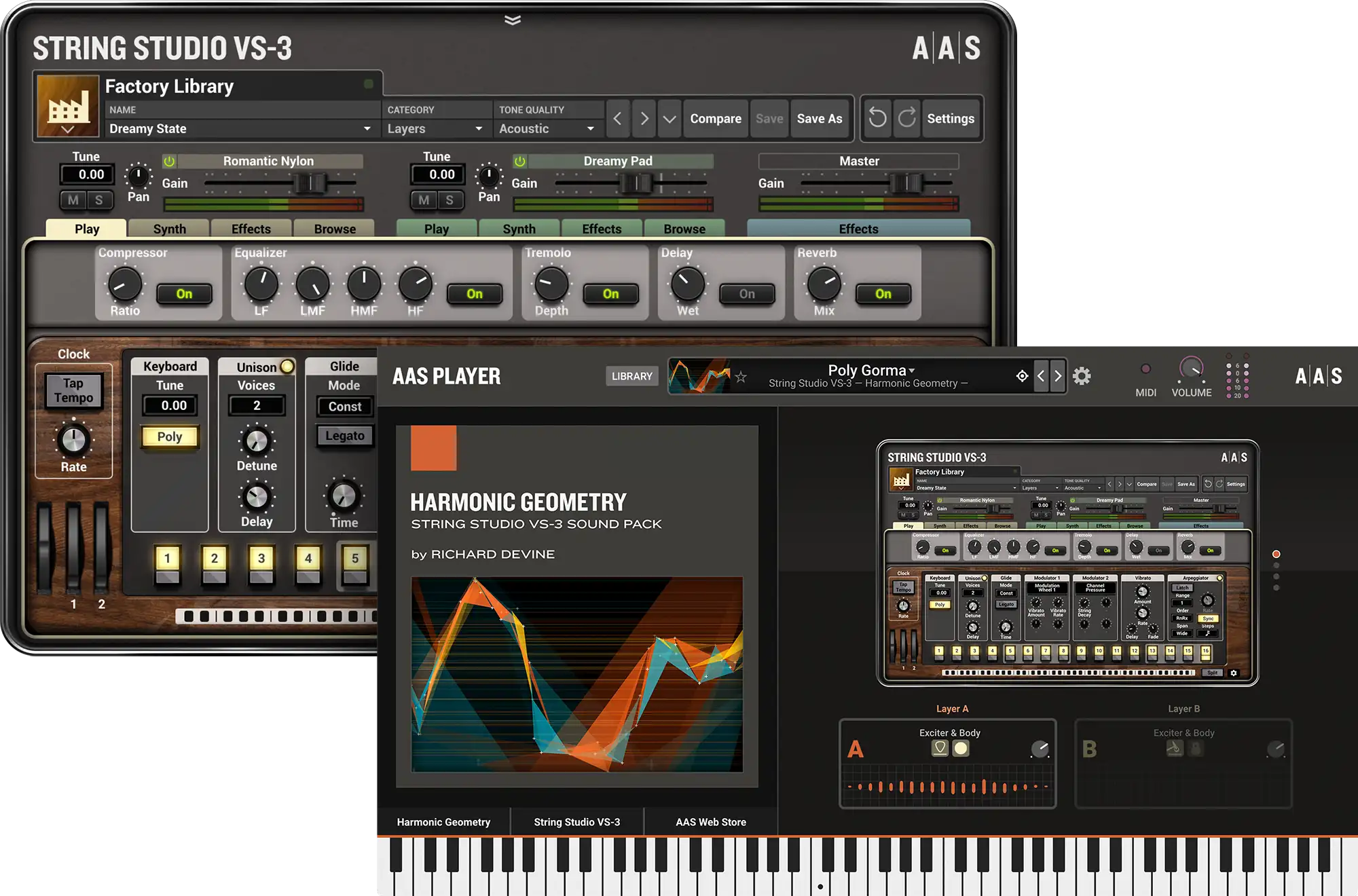Open the LIBRARY button in AAS Player

(631, 375)
